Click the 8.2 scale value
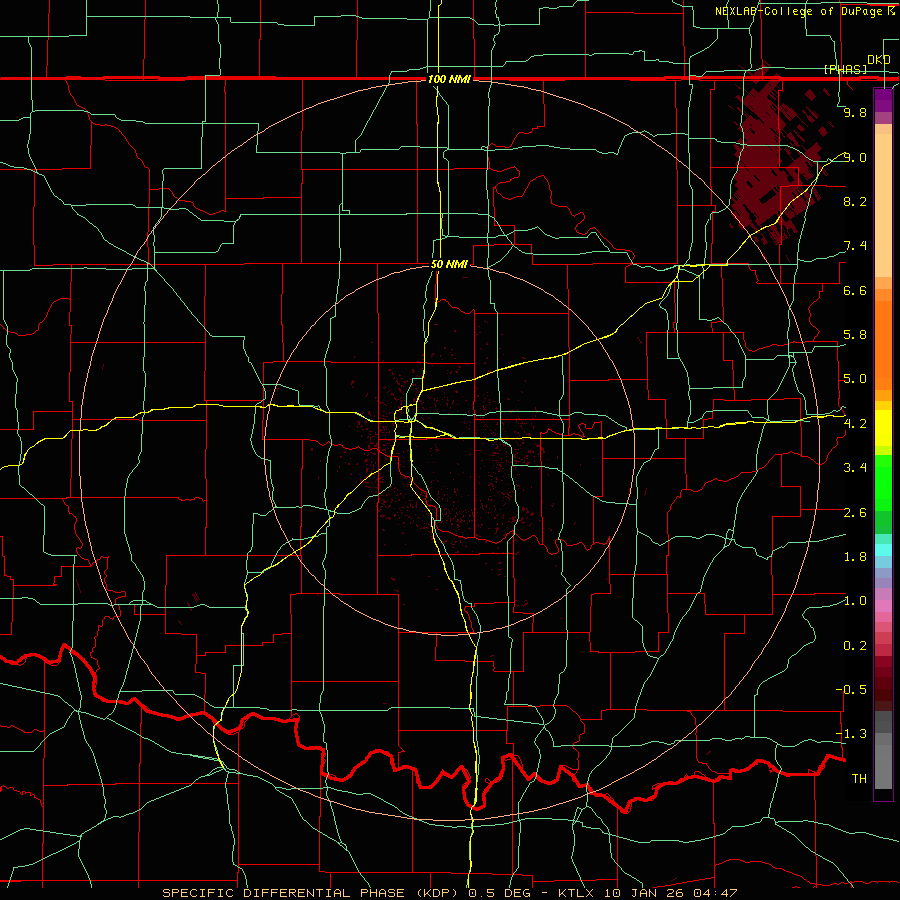The image size is (900, 900). pyautogui.click(x=855, y=201)
